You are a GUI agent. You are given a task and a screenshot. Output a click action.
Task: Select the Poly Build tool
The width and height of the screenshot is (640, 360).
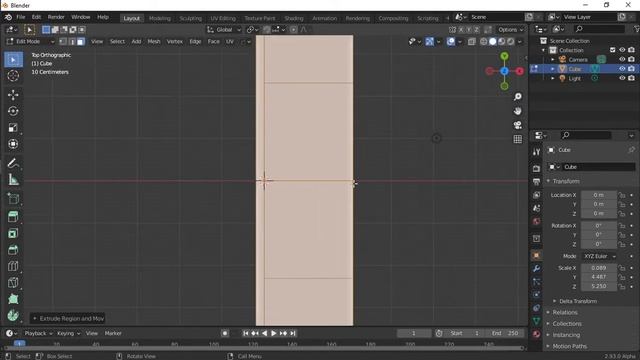point(13,299)
